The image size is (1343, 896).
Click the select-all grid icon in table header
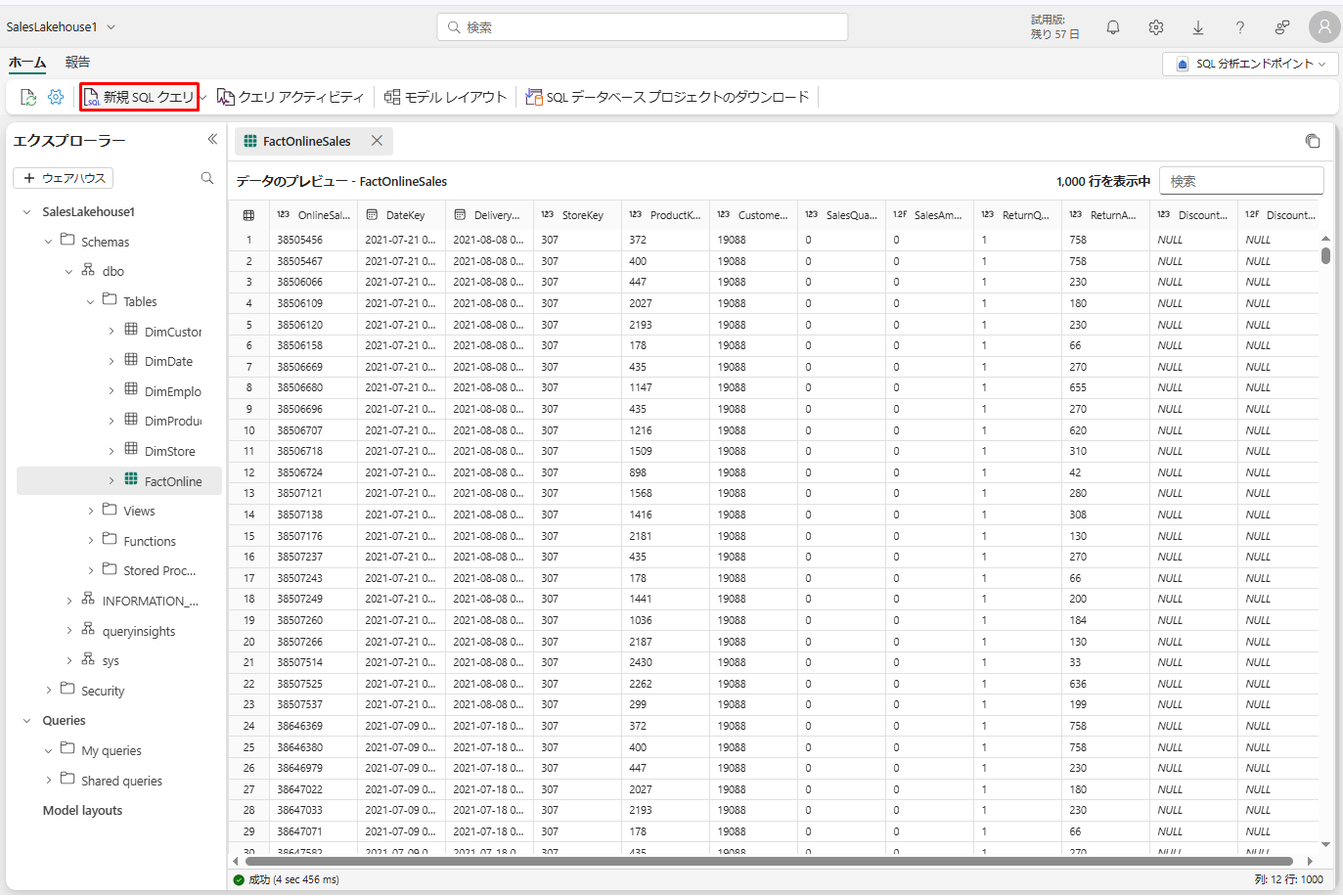(248, 215)
